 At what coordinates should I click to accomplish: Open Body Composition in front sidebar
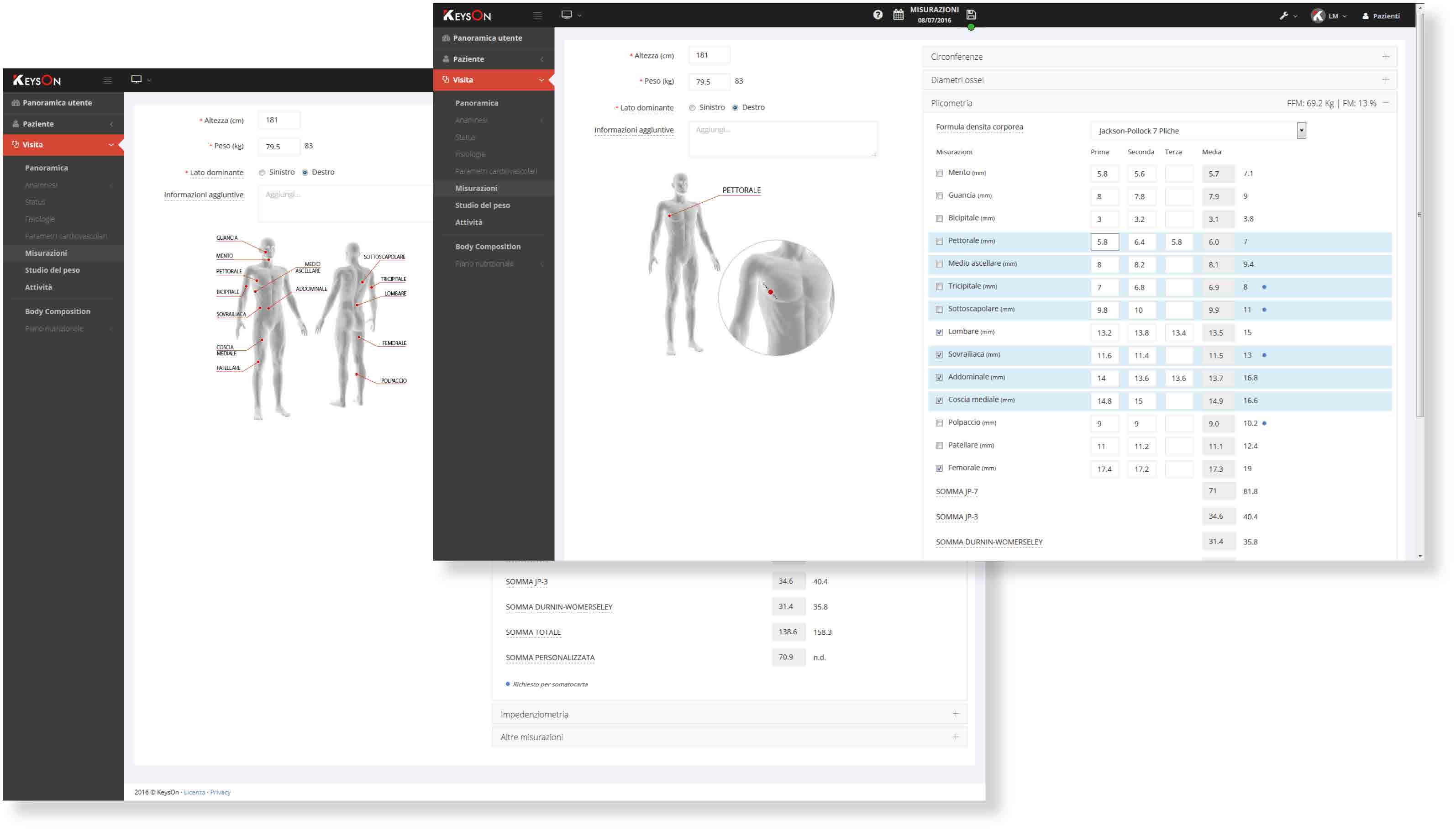[x=487, y=247]
